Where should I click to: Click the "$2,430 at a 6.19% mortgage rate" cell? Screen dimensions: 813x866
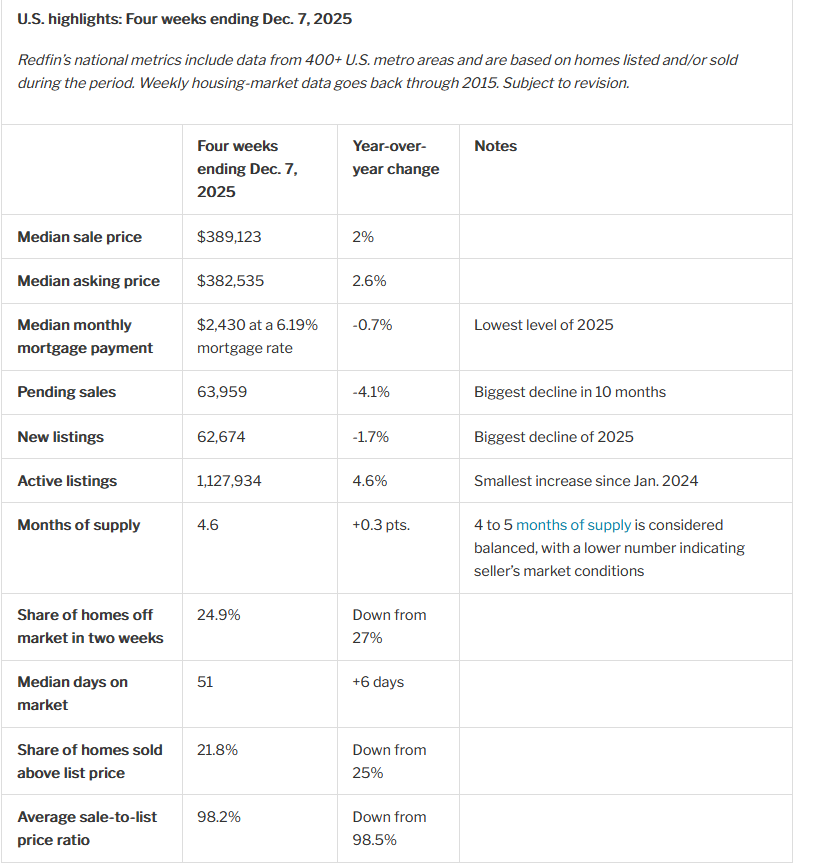tap(257, 336)
